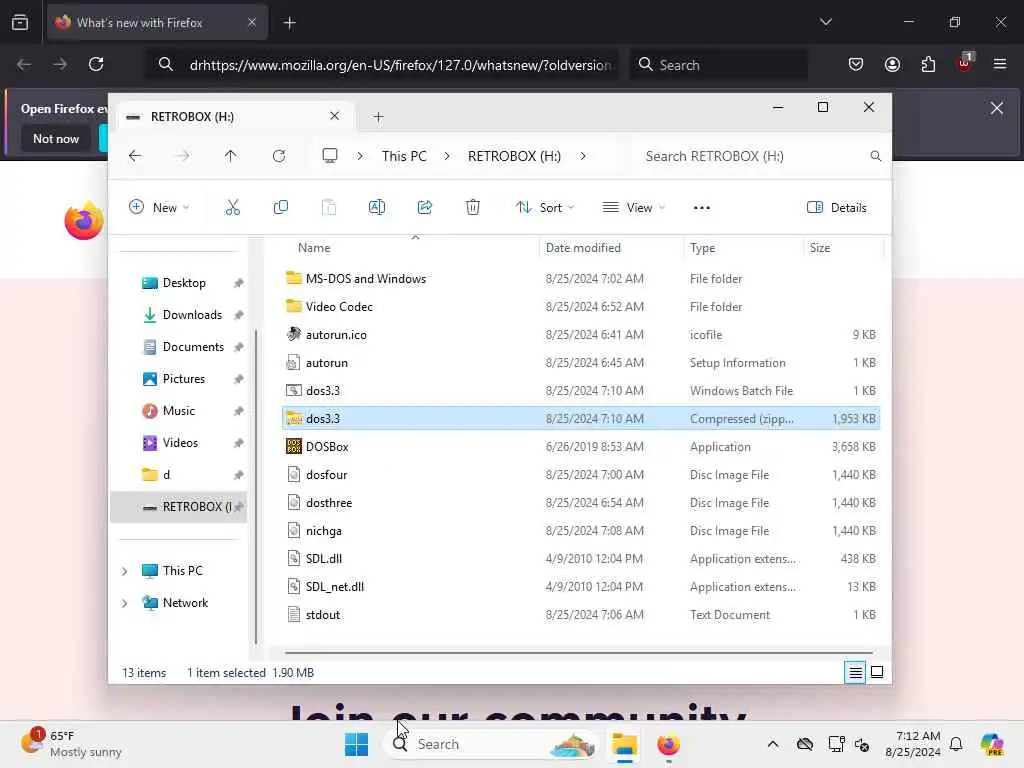Select the dosfour disc image
The width and height of the screenshot is (1024, 768).
326,475
